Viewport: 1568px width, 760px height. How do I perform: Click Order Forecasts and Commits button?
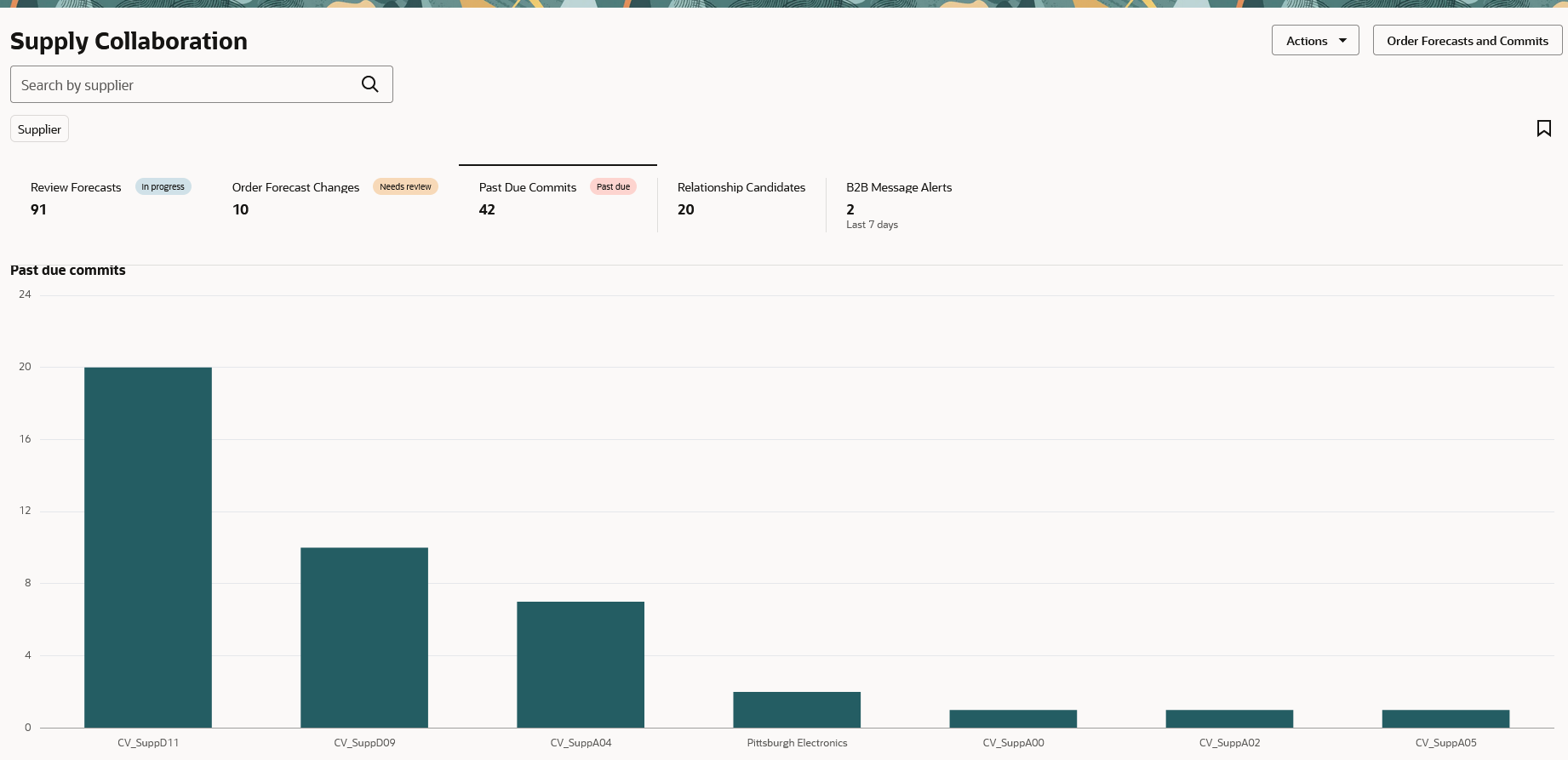(1467, 40)
